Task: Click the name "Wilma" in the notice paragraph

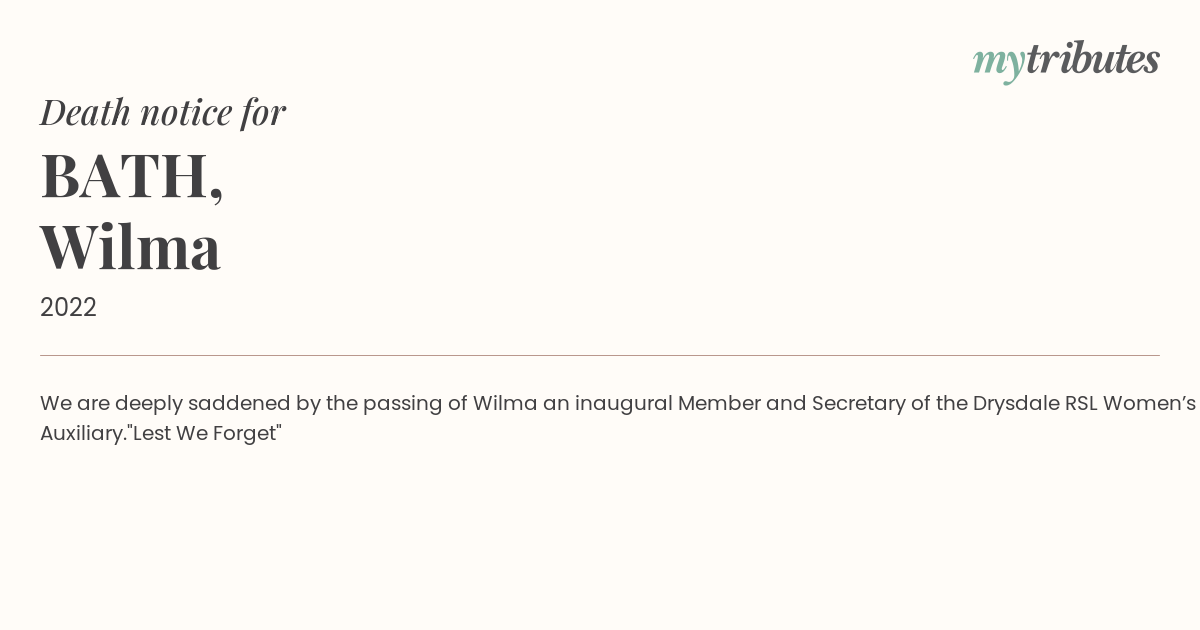Action: coord(505,403)
